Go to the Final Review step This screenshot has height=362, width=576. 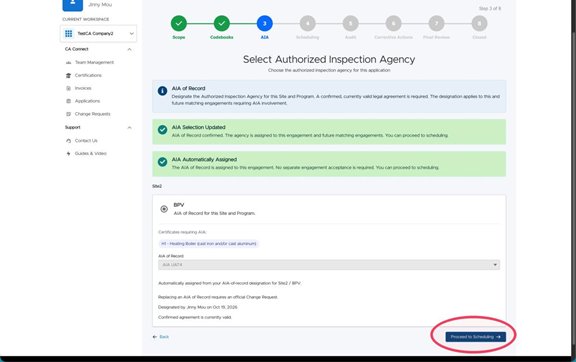(436, 24)
